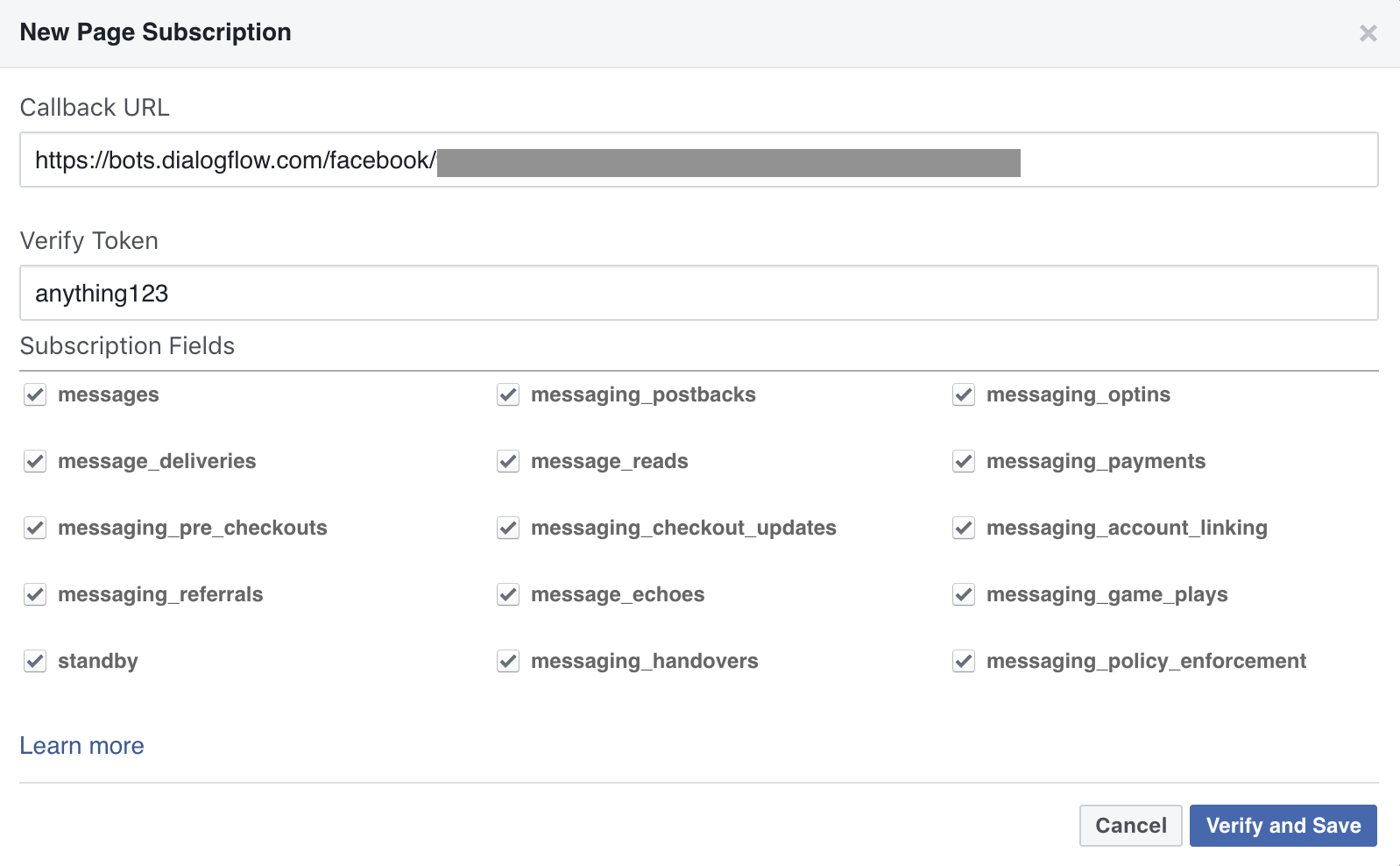Open the Learn more link
The height and width of the screenshot is (866, 1400).
tap(81, 746)
